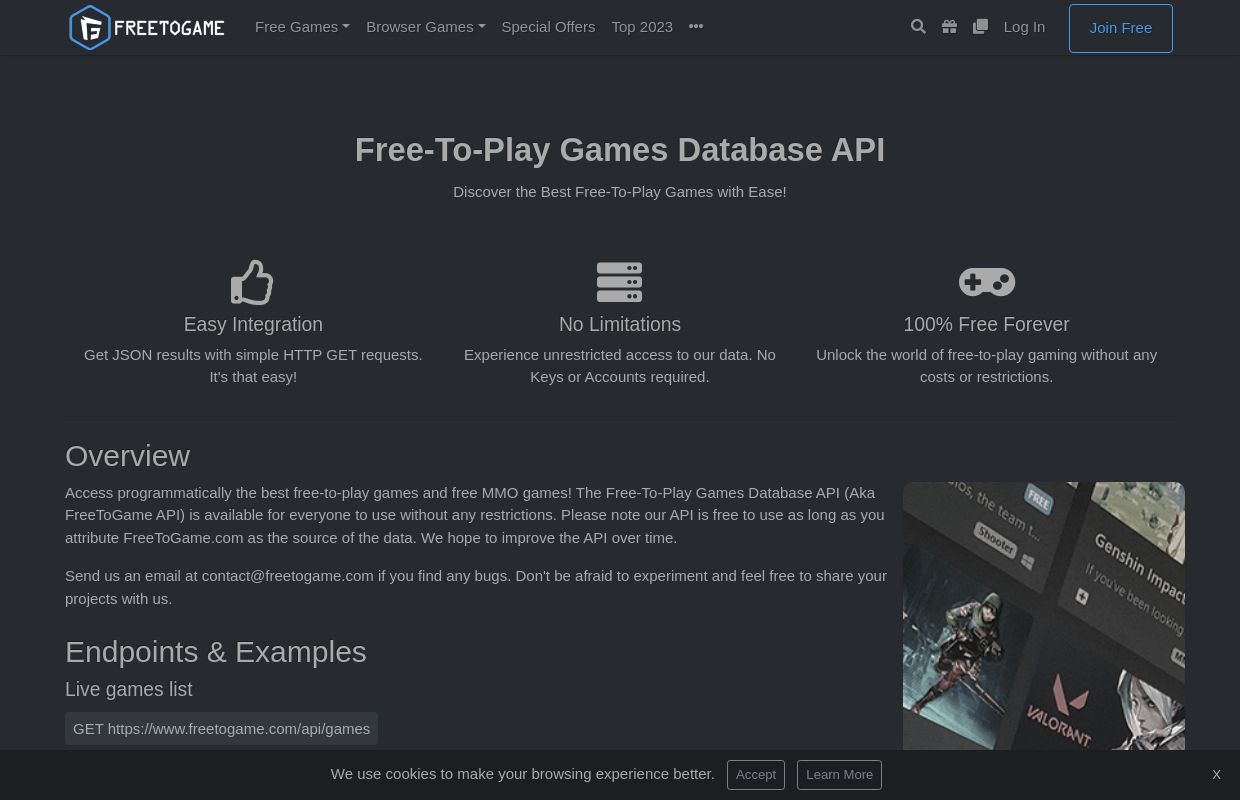Open the giveaways gift icon
This screenshot has height=800, width=1240.
tap(949, 27)
